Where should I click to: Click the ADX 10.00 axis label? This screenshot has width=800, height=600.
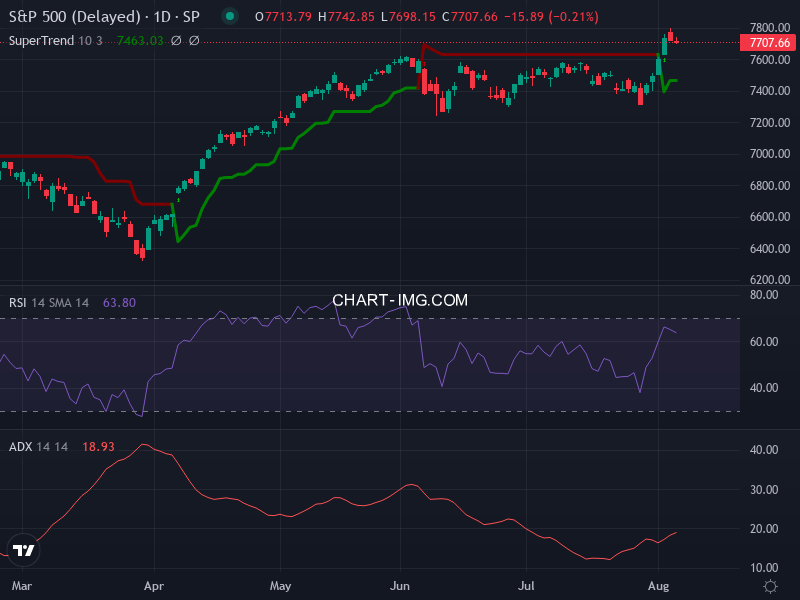pyautogui.click(x=764, y=568)
